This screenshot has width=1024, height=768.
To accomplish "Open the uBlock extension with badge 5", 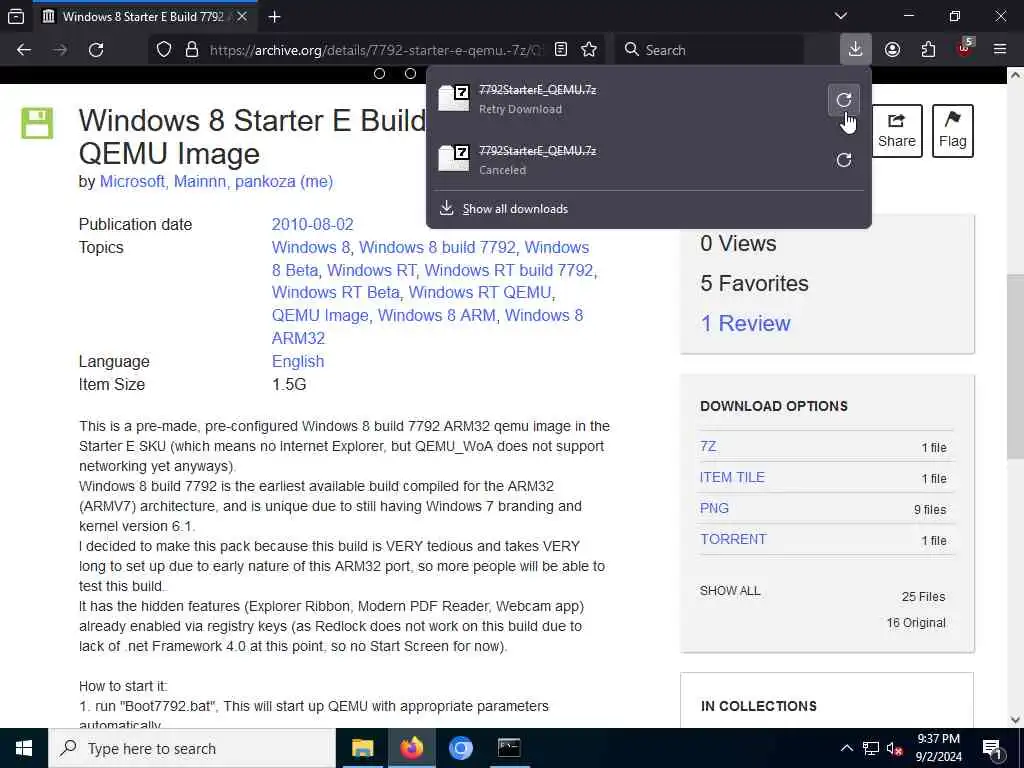I will [965, 48].
